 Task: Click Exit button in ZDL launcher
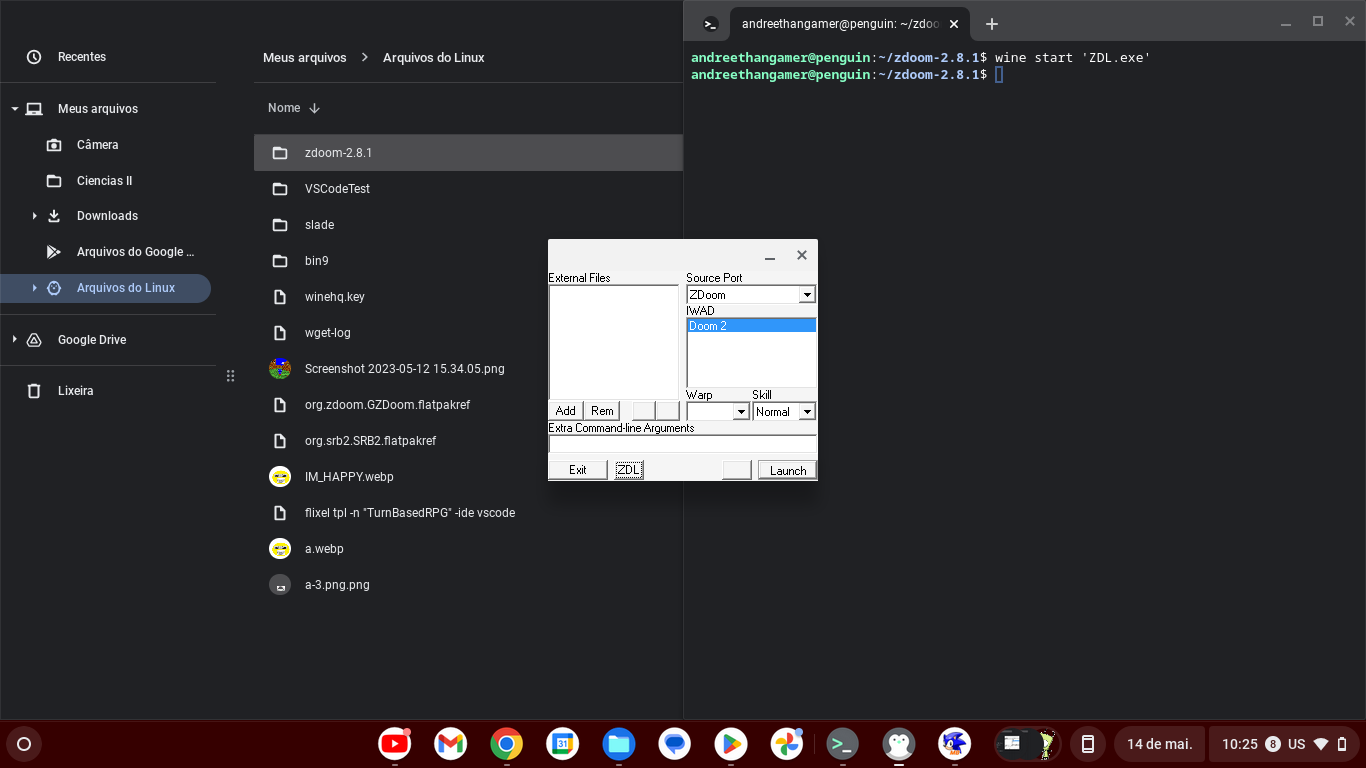point(578,470)
